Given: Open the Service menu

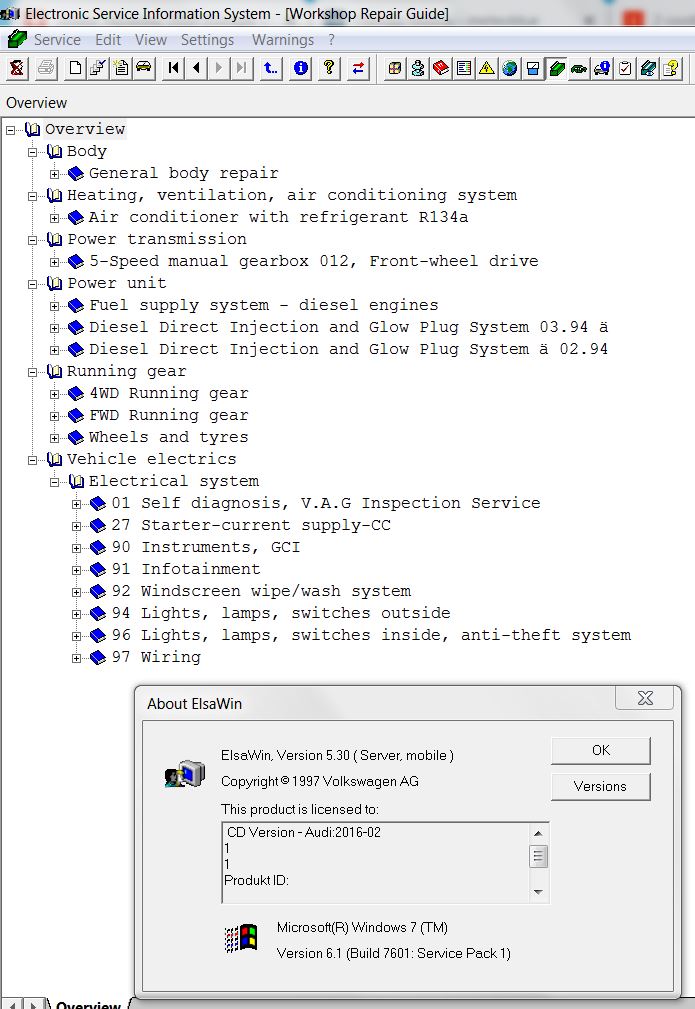Looking at the screenshot, I should 57,40.
